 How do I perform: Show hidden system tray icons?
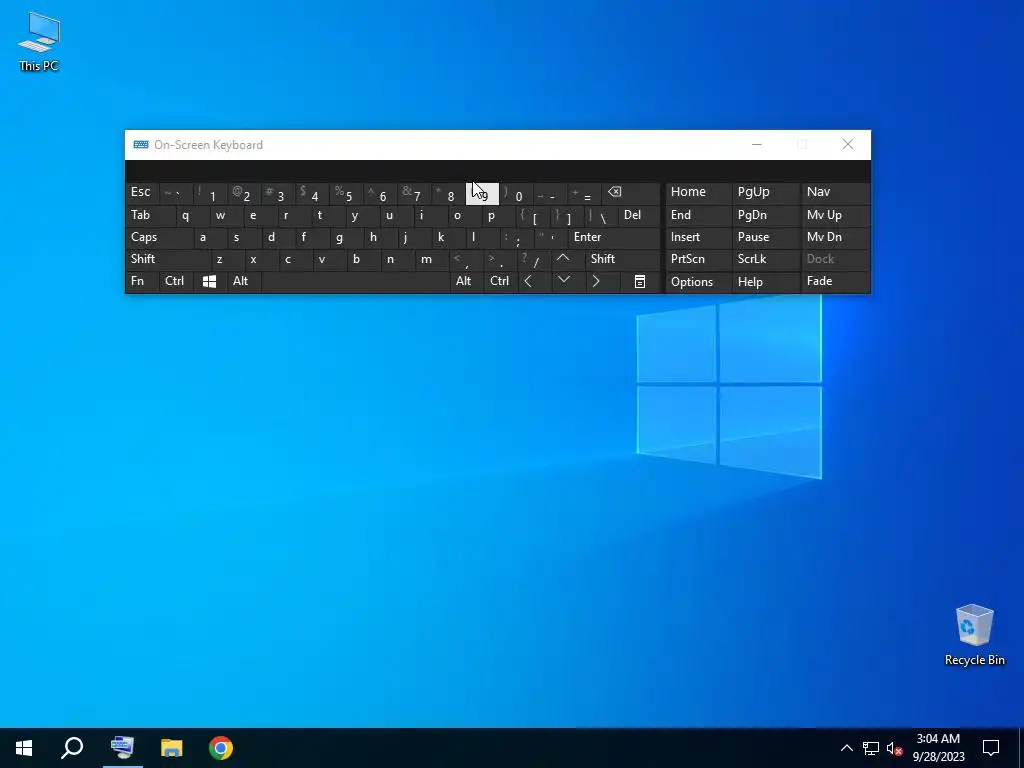846,748
